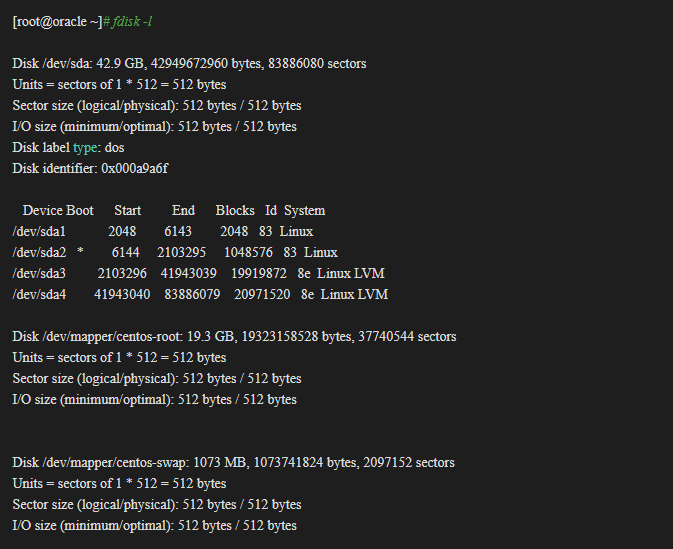Click the /dev/mapper/centos-root disk line
Image resolution: width=673 pixels, height=549 pixels.
point(234,337)
